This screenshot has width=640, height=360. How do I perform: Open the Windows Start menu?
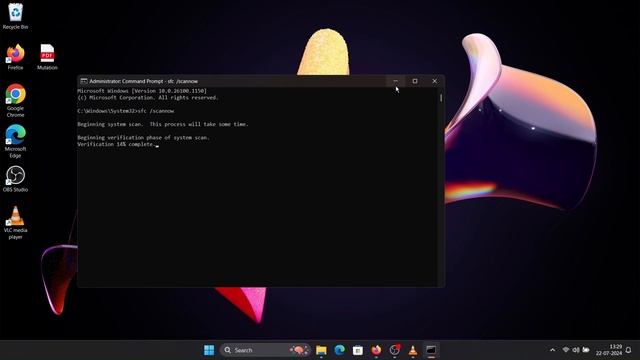click(209, 350)
